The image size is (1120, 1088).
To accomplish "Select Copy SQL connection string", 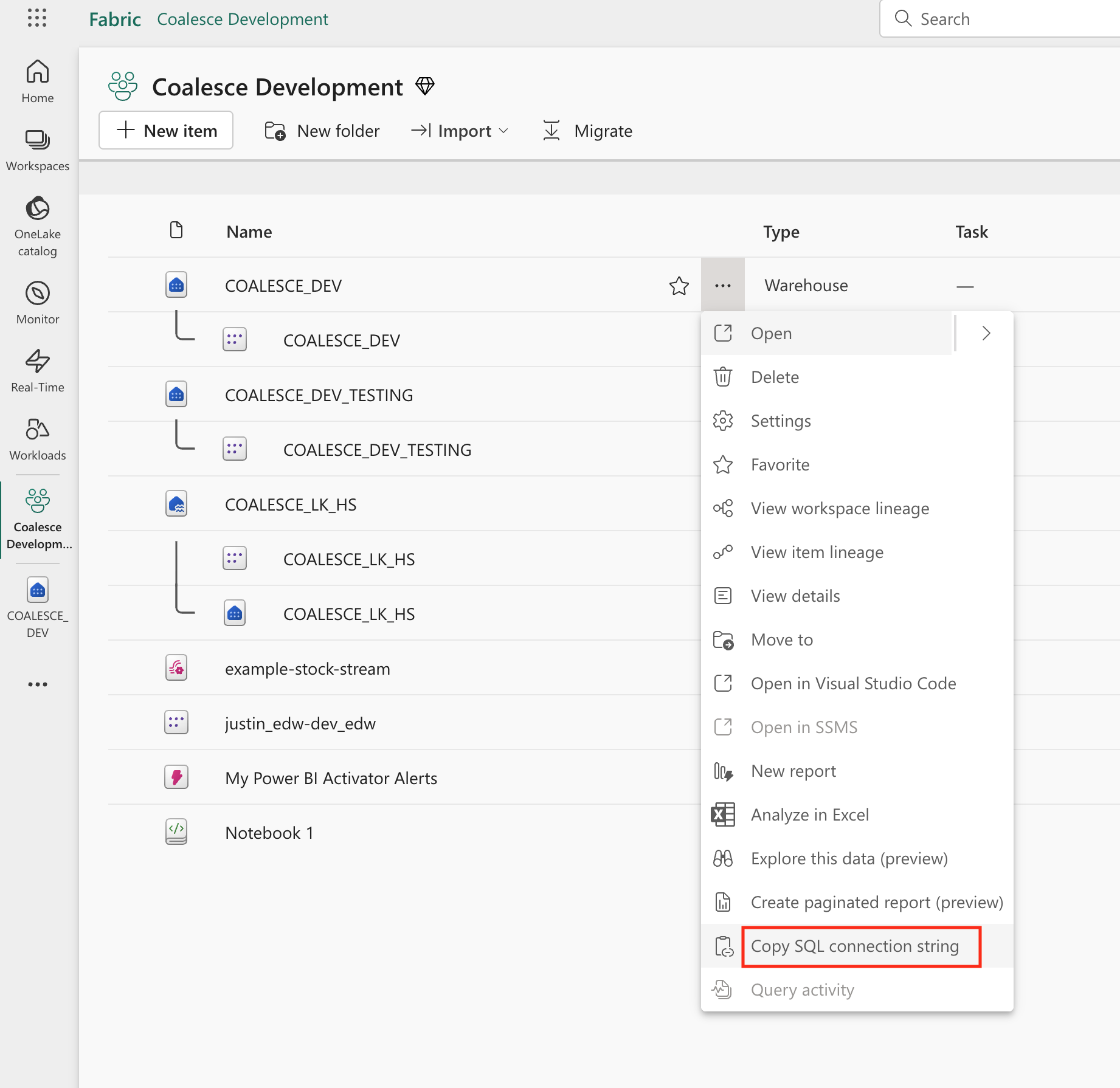I will [854, 946].
